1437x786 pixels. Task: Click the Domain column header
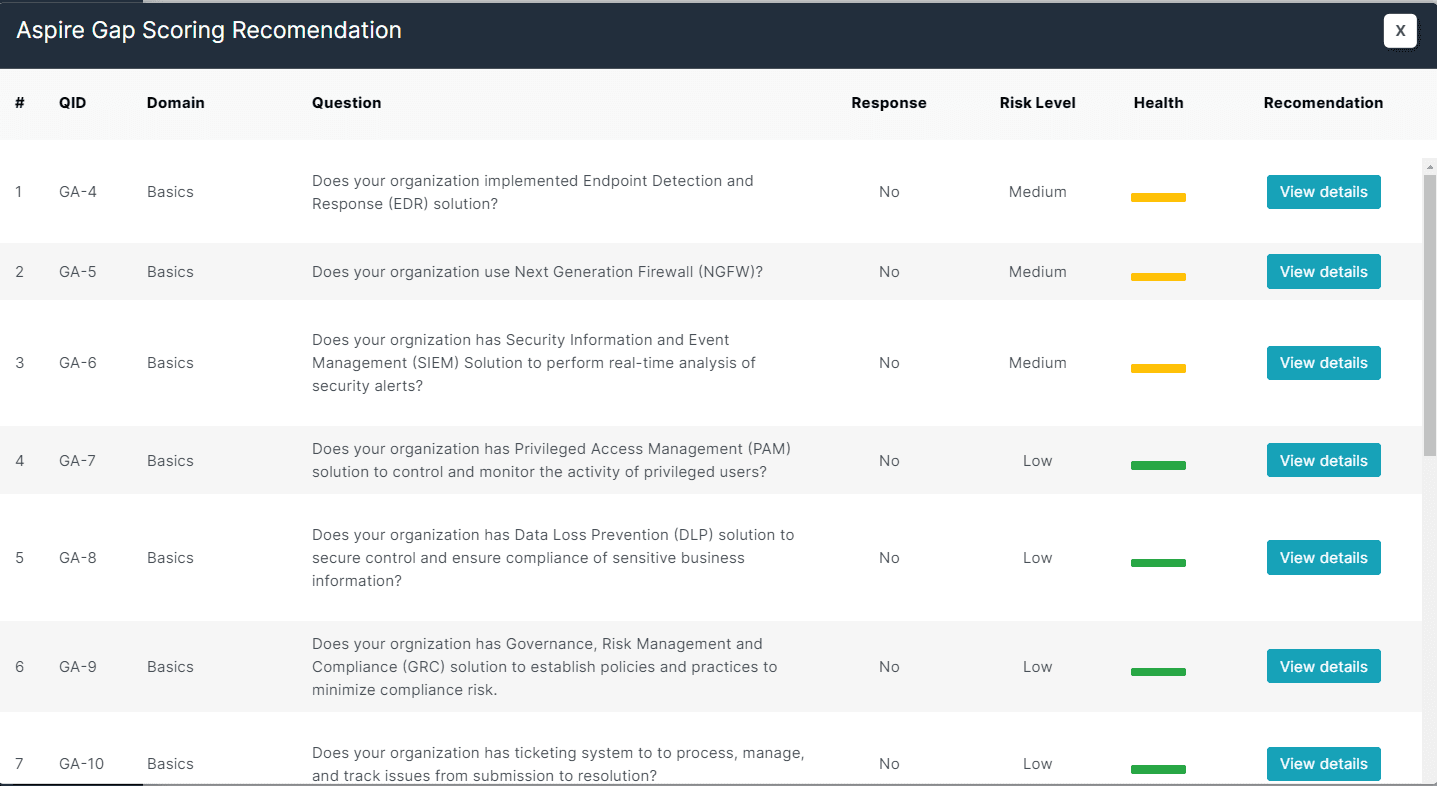pos(175,103)
